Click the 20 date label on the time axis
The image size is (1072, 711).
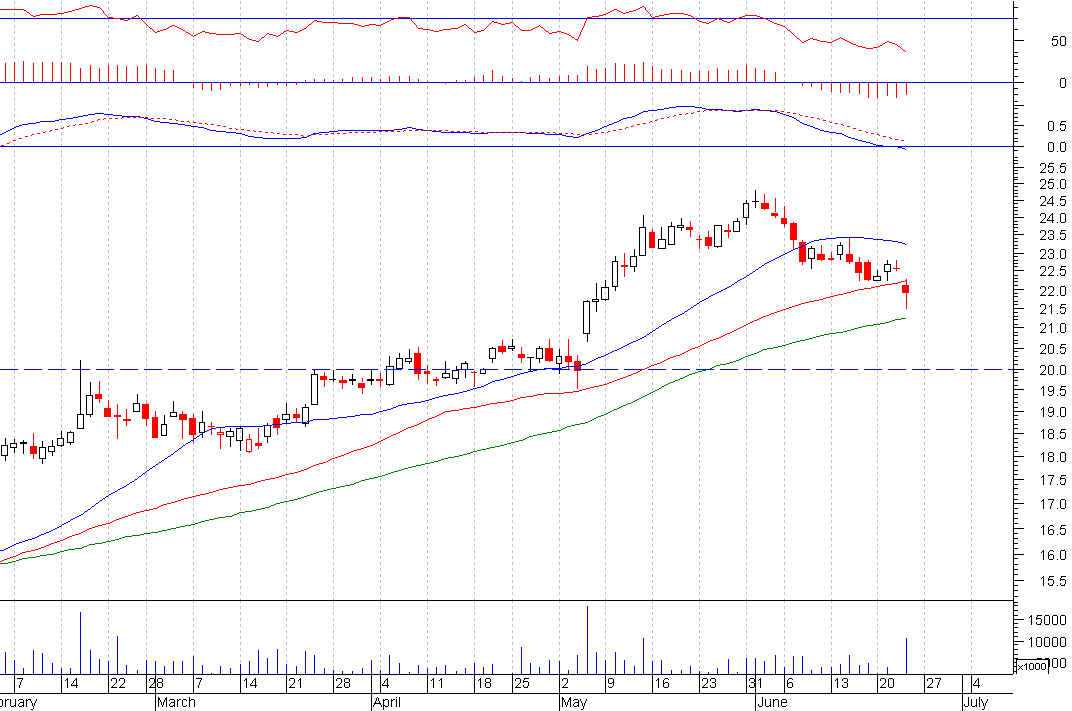click(886, 683)
